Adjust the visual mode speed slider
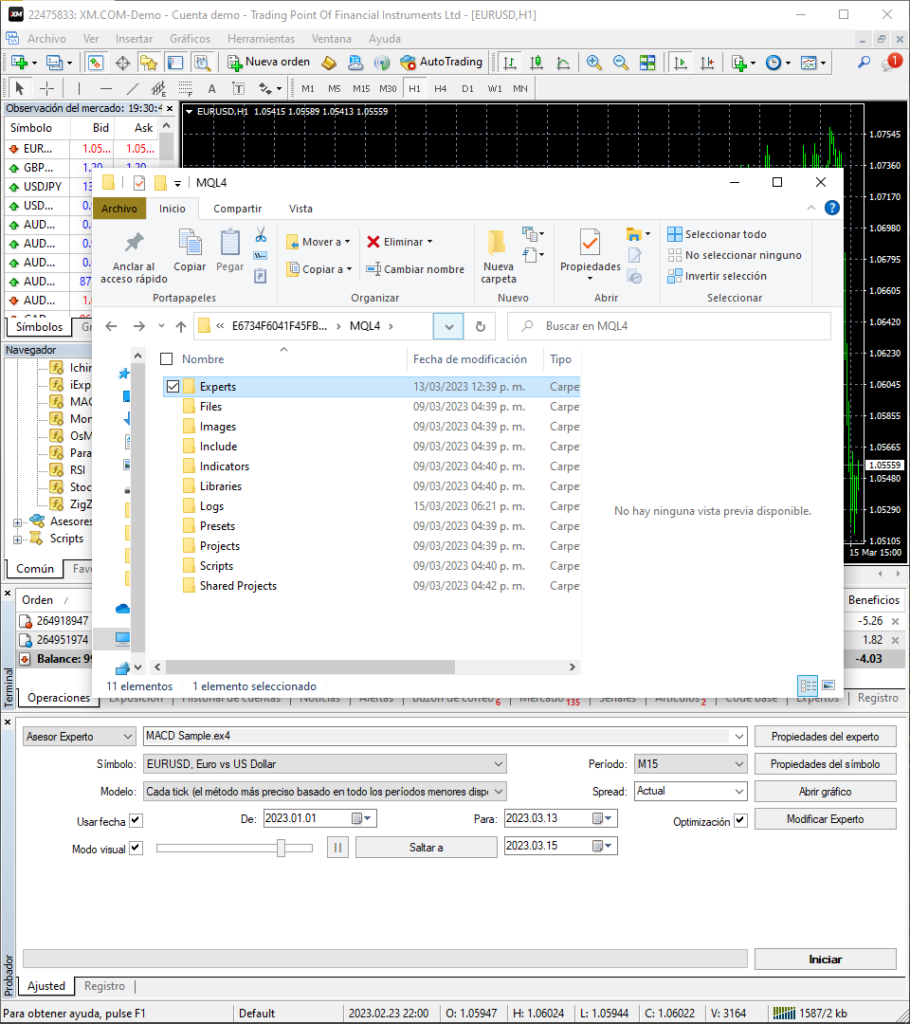The height and width of the screenshot is (1024, 910). tap(281, 848)
